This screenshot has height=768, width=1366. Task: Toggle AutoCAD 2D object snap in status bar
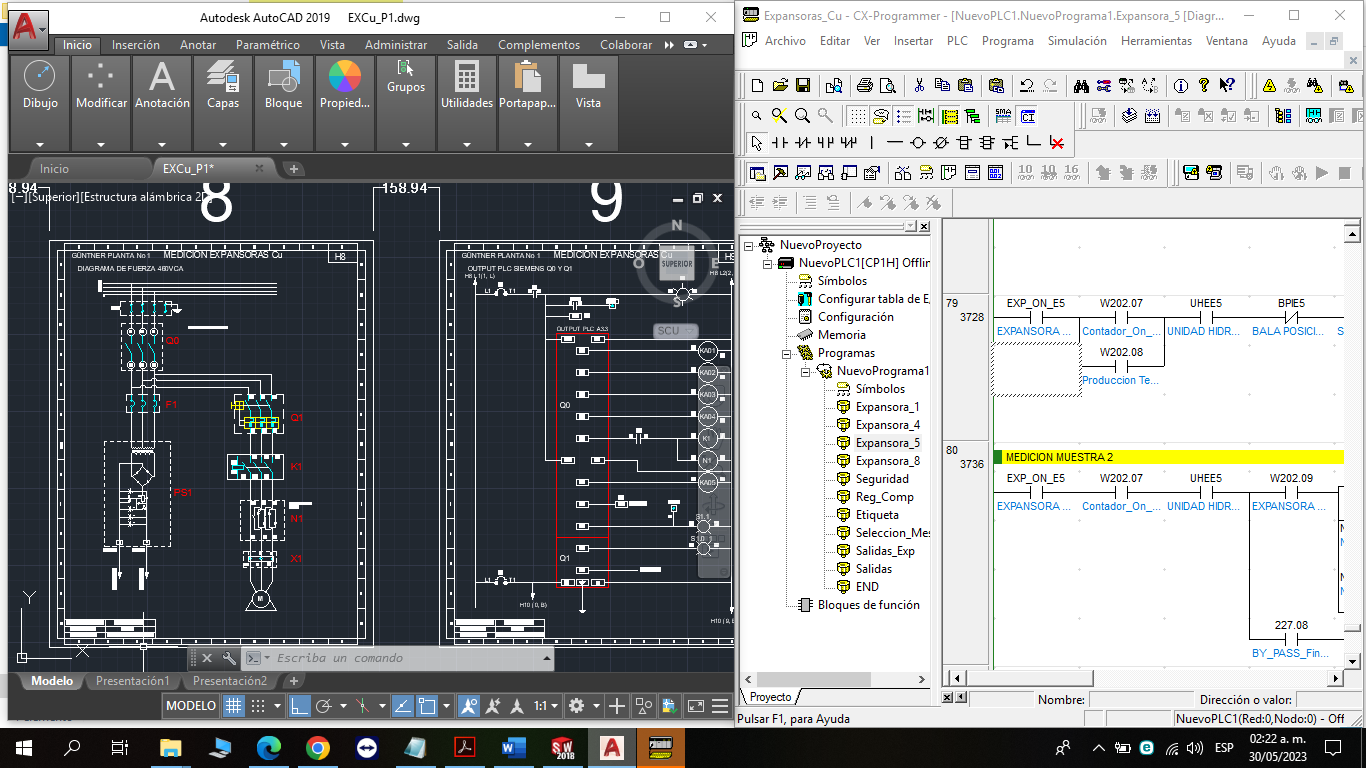tap(426, 706)
